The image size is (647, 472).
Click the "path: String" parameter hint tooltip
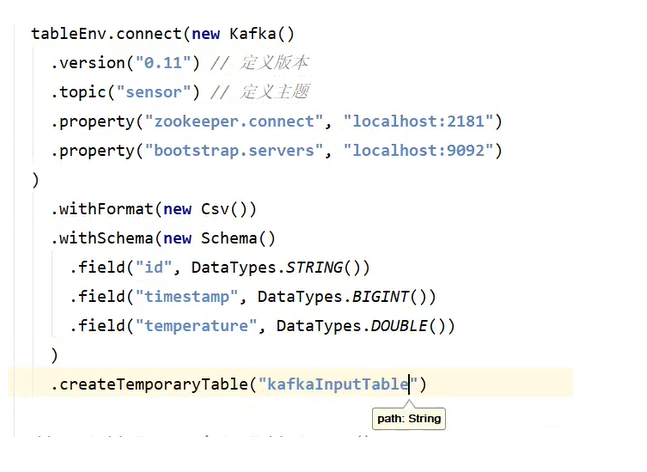tap(409, 418)
